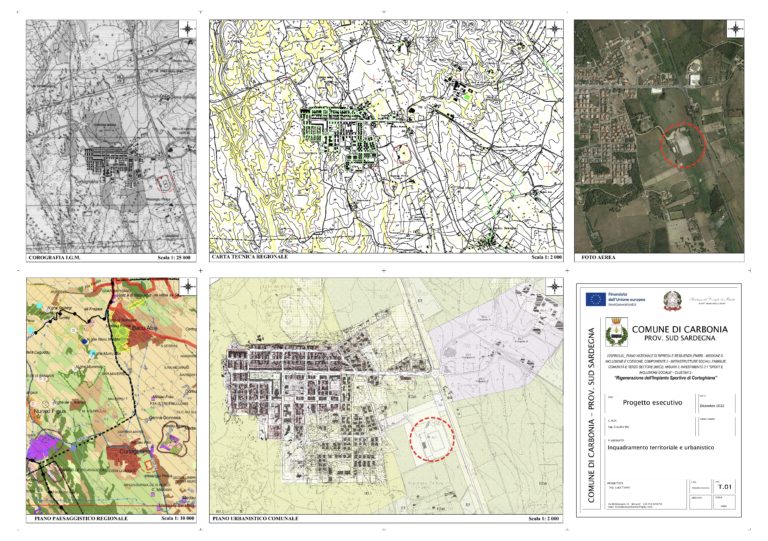Click north arrow on Carta Tecnica Regionale map

[x=554, y=29]
